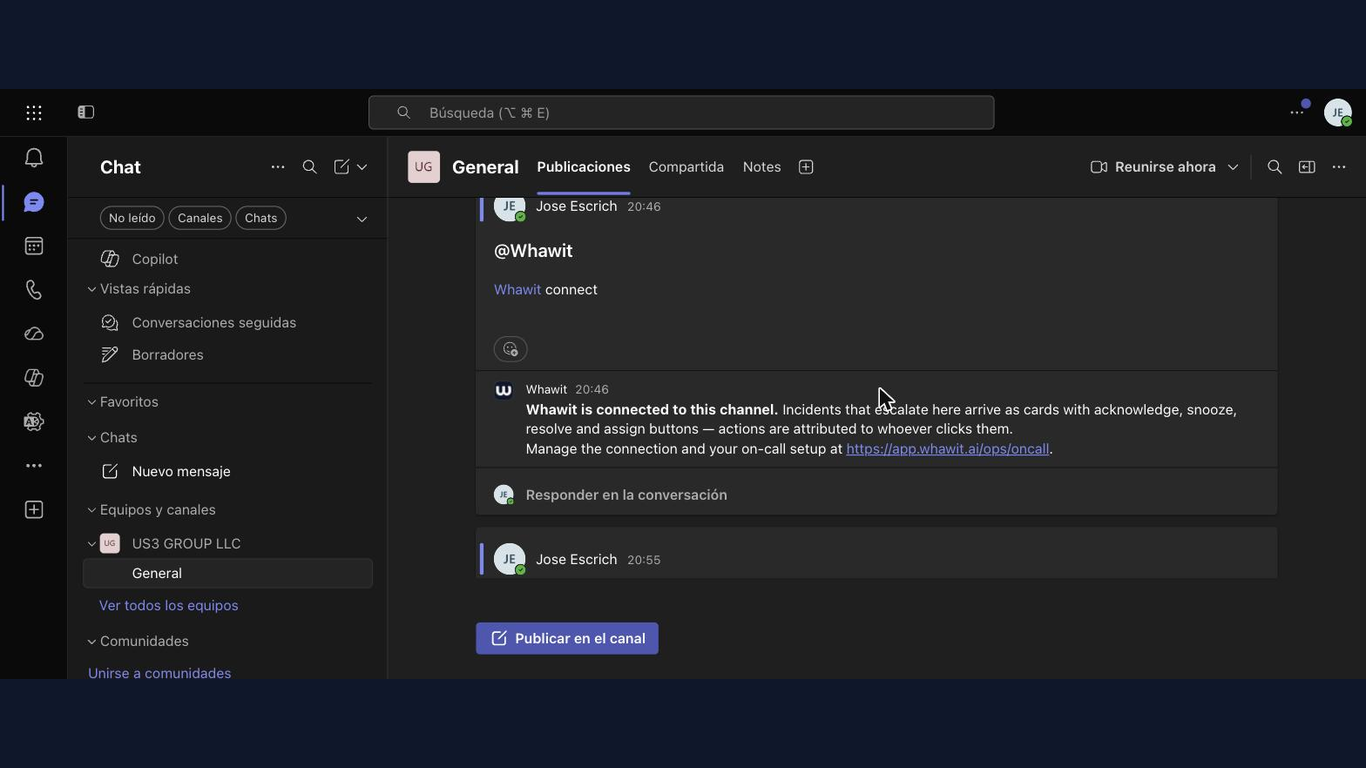Image resolution: width=1366 pixels, height=768 pixels.
Task: Click the Whawit sender name
Action: 546,390
